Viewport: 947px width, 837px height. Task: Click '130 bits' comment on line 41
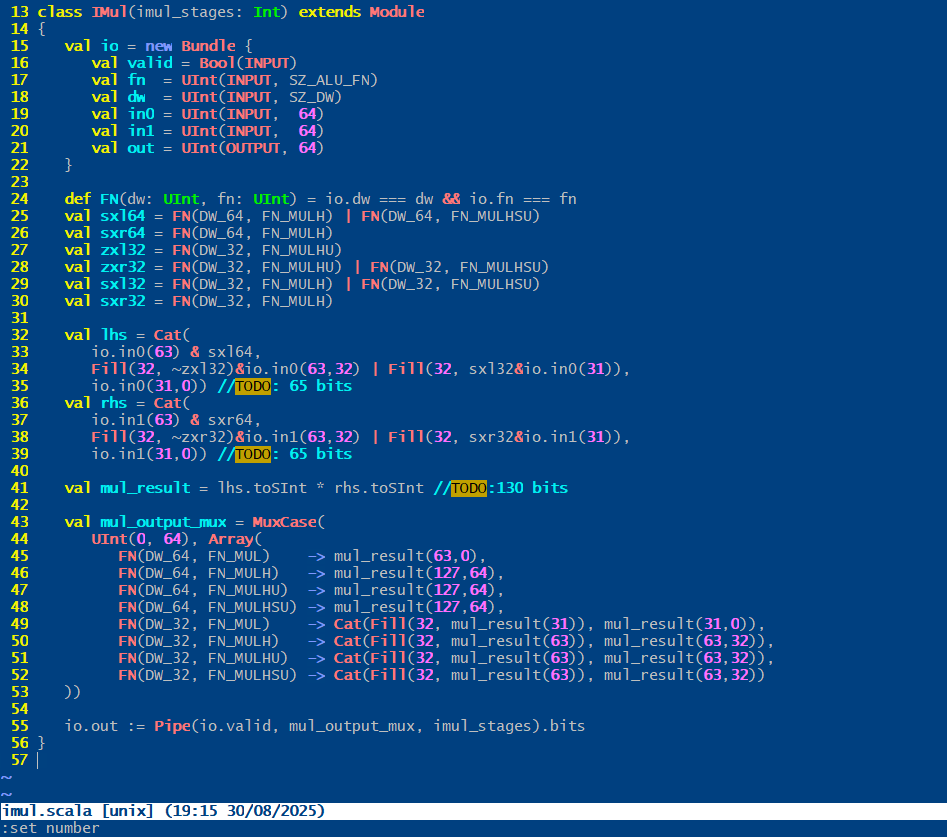pyautogui.click(x=532, y=487)
